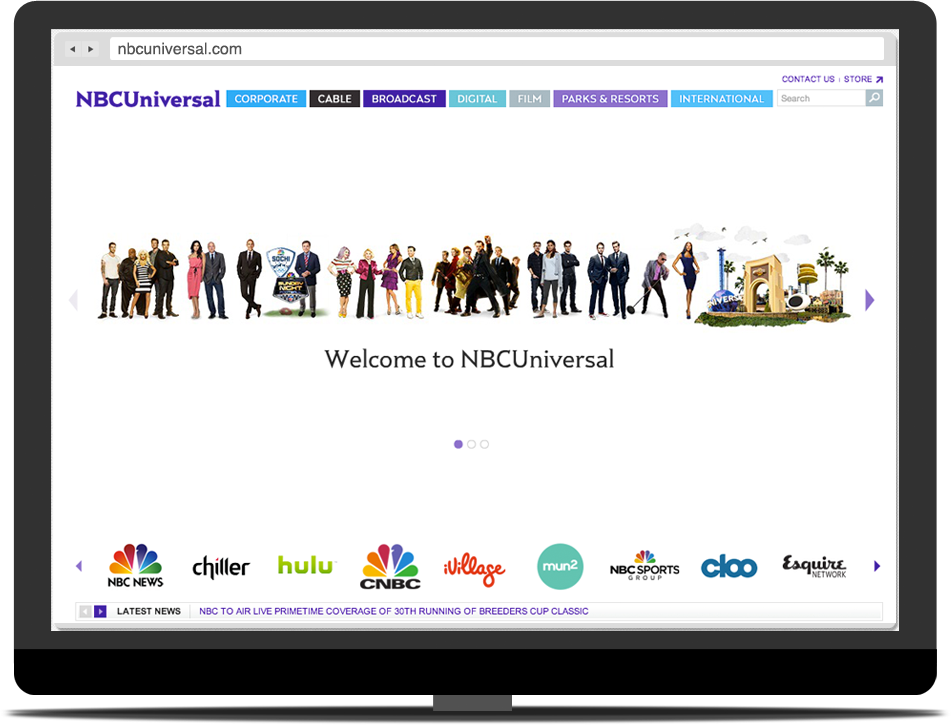The height and width of the screenshot is (725, 951).
Task: Open the NBC News logo
Action: (135, 565)
